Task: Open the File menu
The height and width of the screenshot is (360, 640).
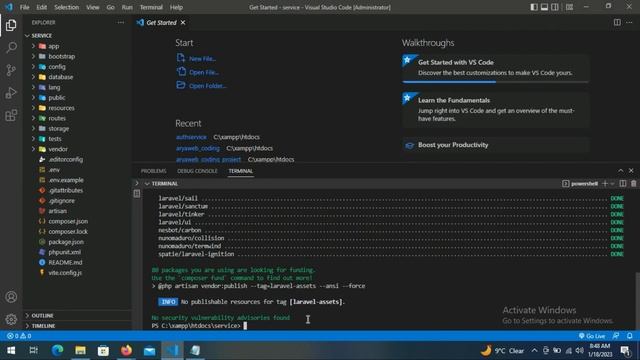Action: click(24, 7)
